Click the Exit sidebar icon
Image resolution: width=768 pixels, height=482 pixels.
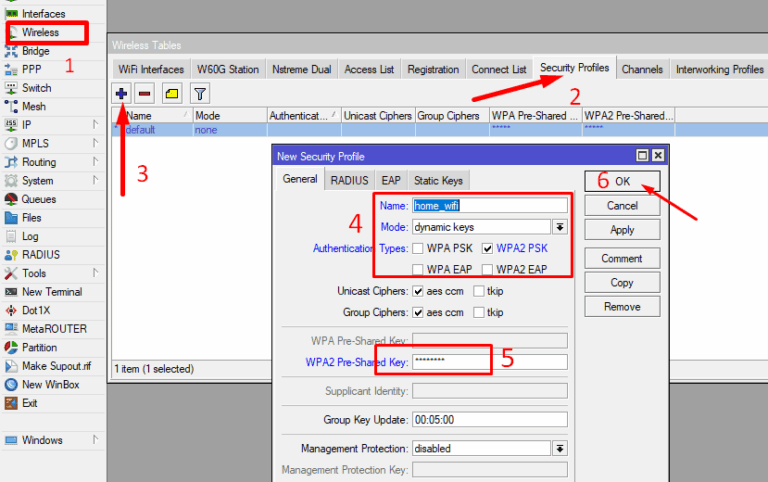pos(11,403)
